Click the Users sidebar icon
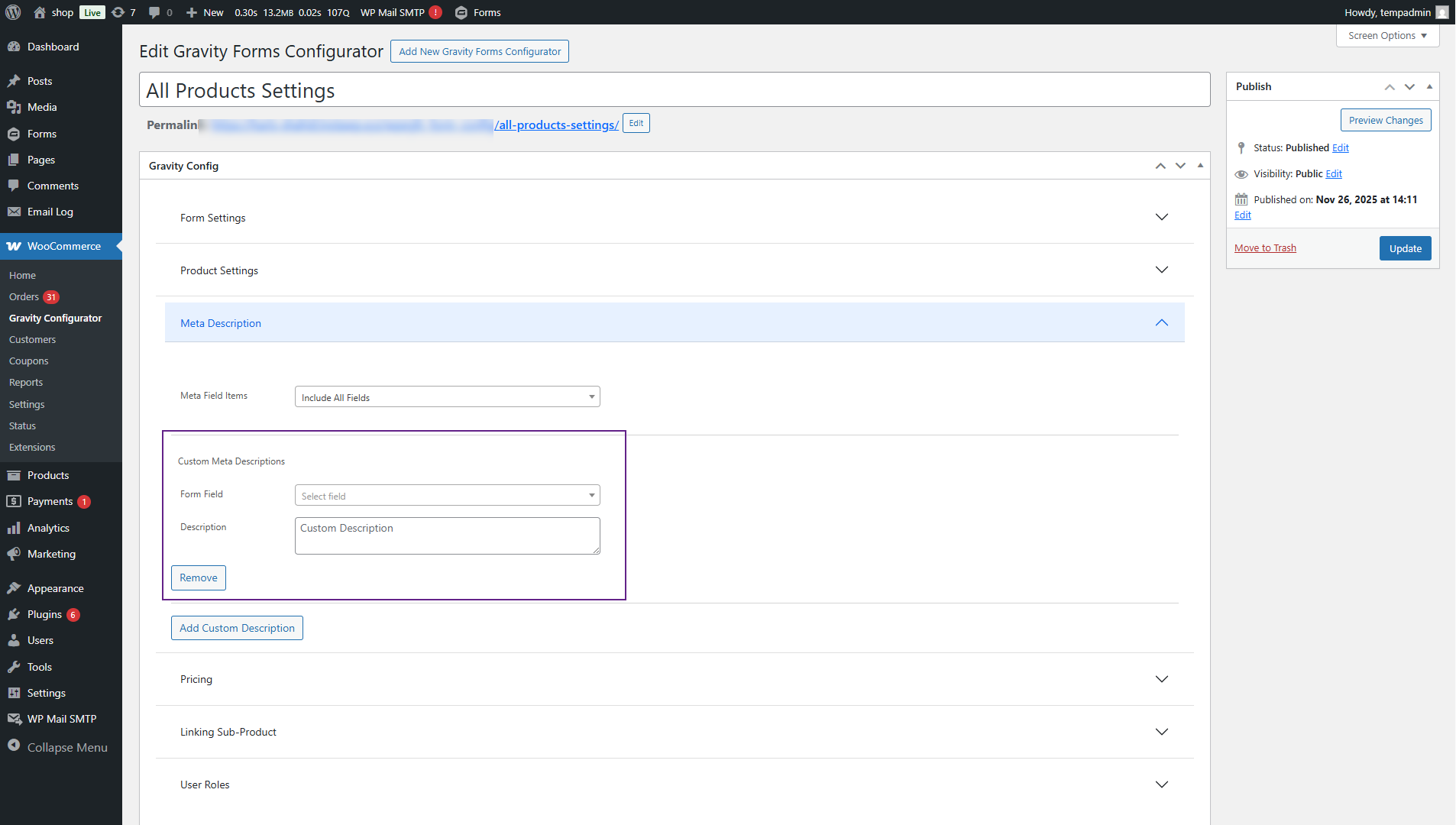1456x825 pixels. [14, 640]
